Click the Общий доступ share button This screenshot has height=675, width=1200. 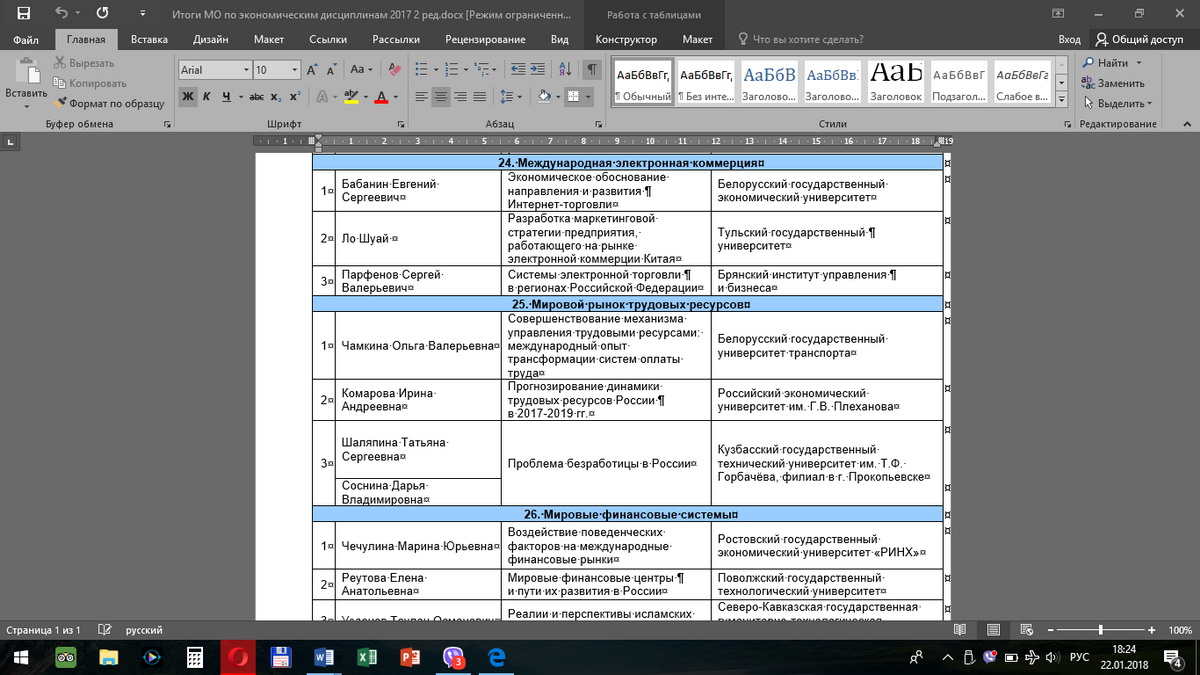point(1140,40)
